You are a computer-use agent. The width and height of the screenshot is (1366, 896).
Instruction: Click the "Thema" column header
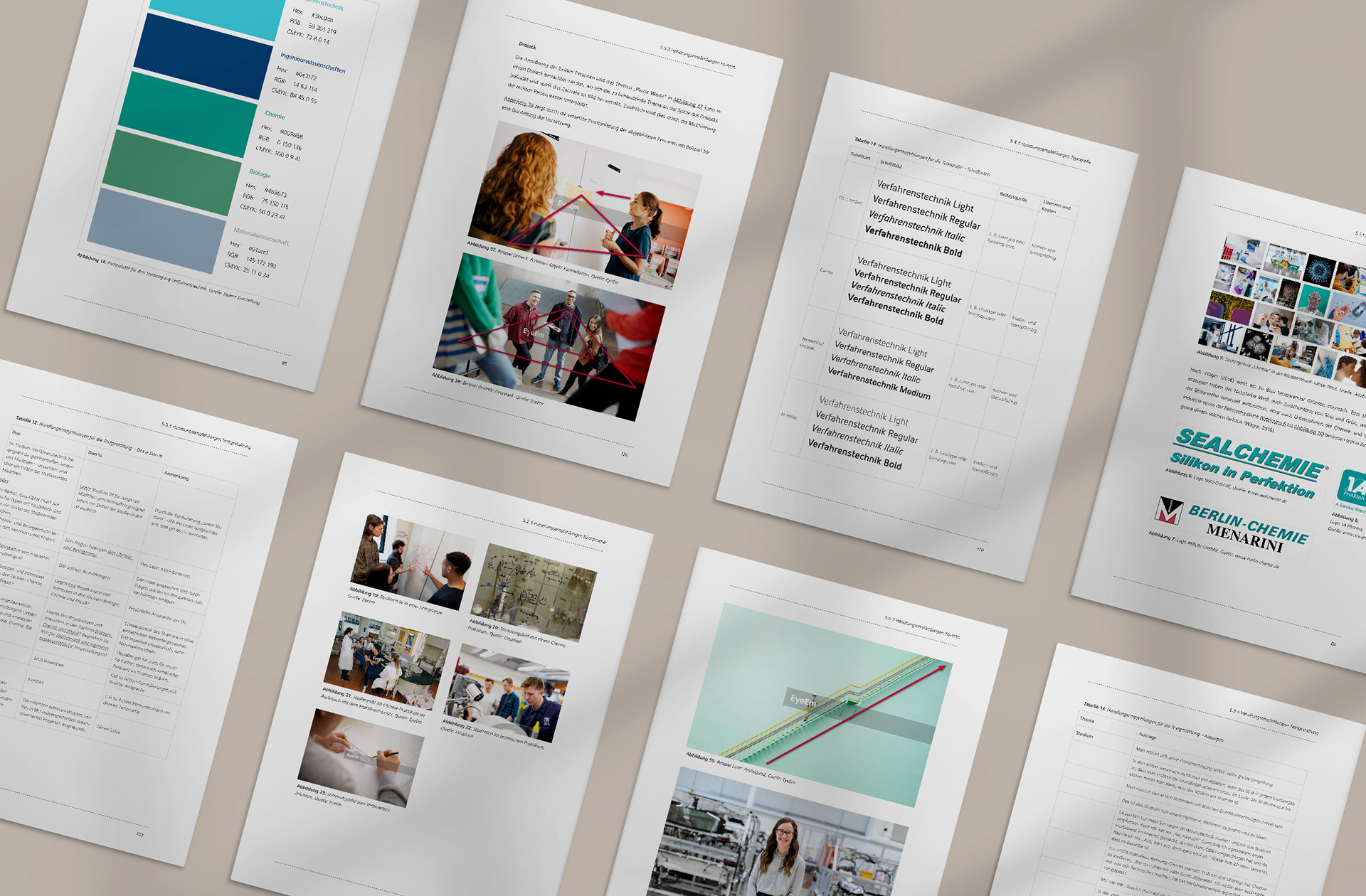coord(1086,720)
